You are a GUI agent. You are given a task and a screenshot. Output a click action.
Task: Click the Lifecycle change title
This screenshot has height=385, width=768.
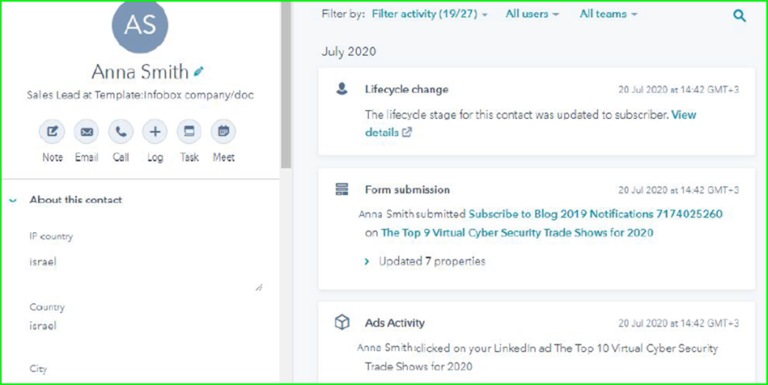407,90
